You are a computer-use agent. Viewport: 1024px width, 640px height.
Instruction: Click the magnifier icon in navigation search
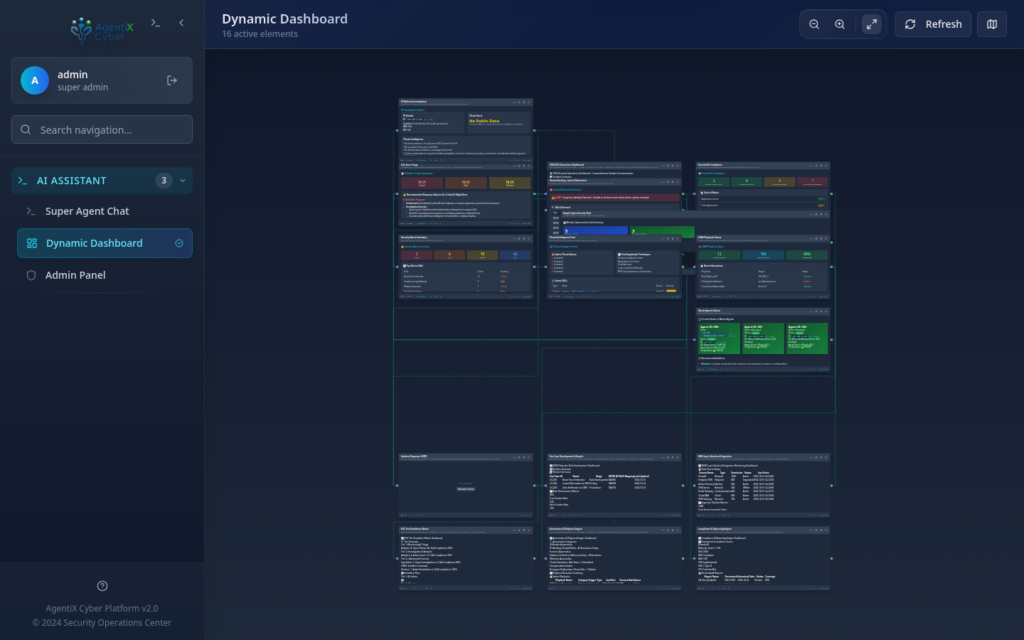tap(25, 129)
